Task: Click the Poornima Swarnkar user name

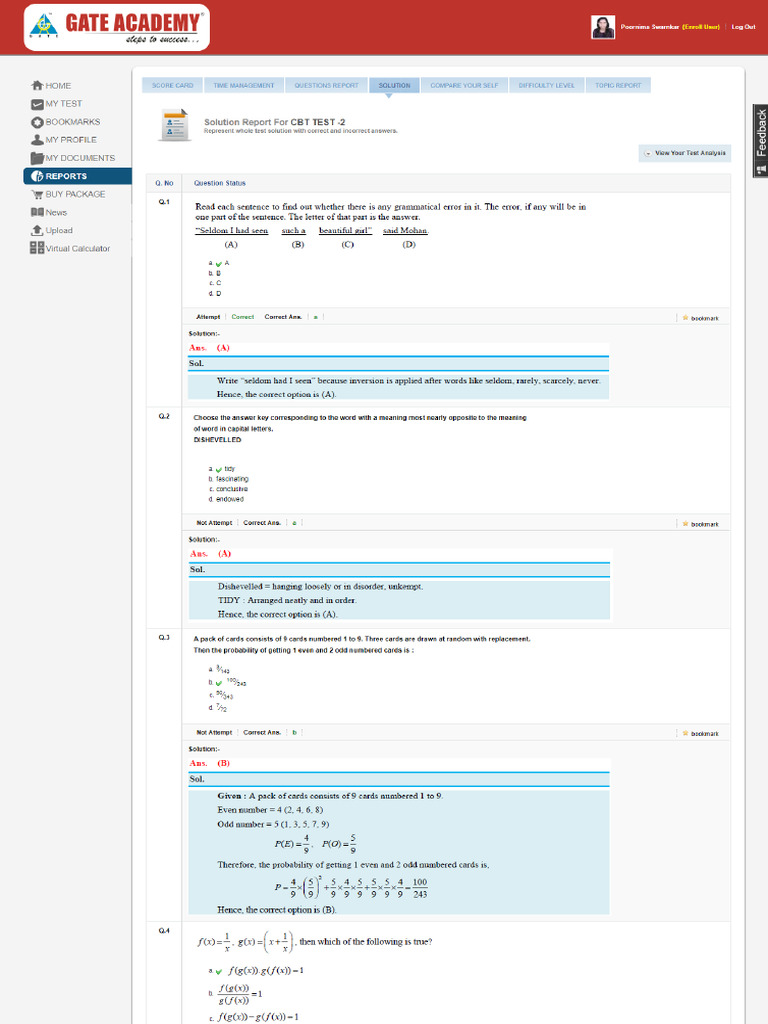Action: pos(650,27)
